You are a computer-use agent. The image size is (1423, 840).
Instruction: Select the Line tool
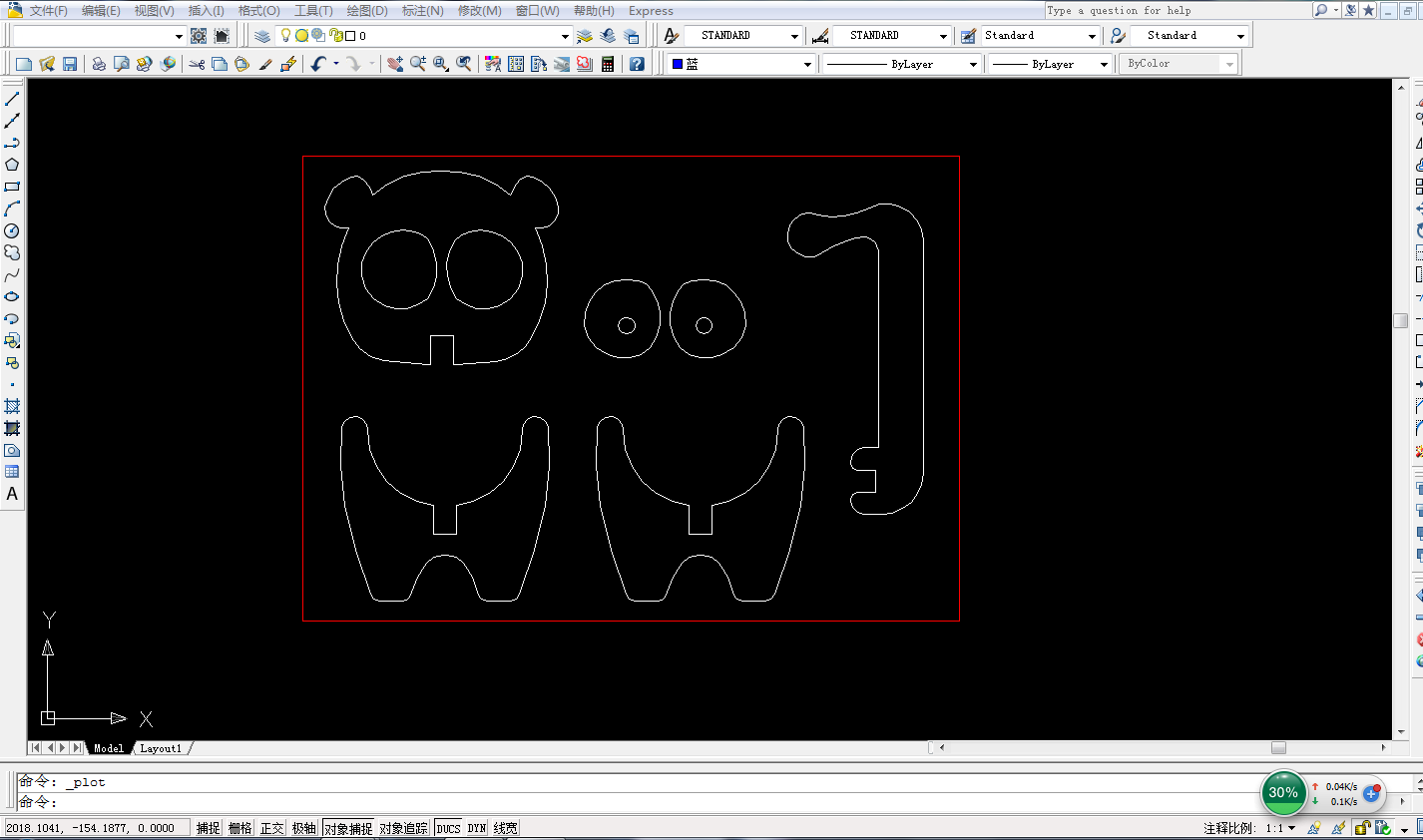pos(12,98)
